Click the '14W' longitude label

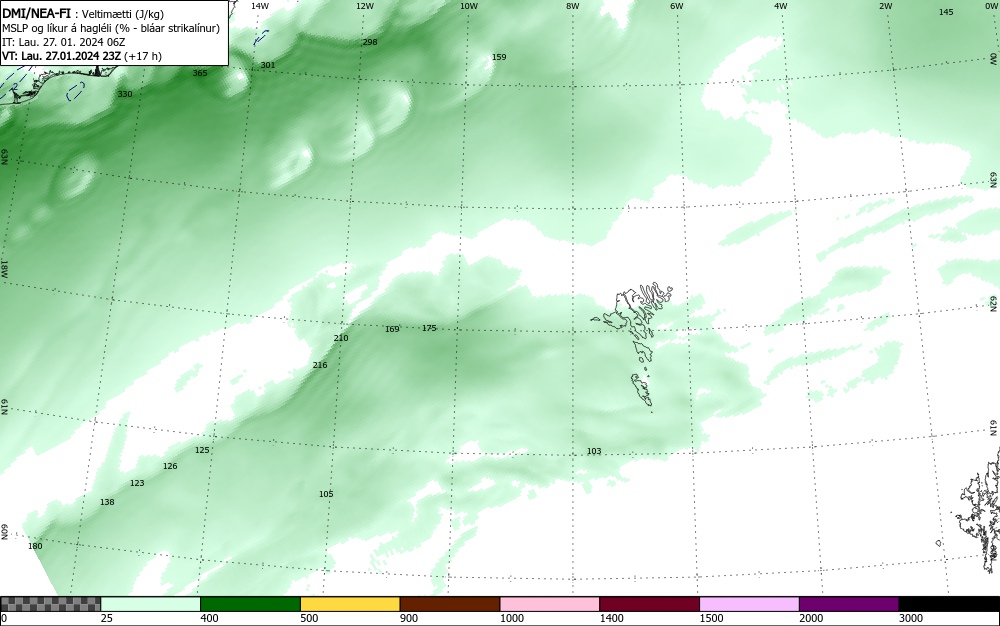[x=260, y=6]
